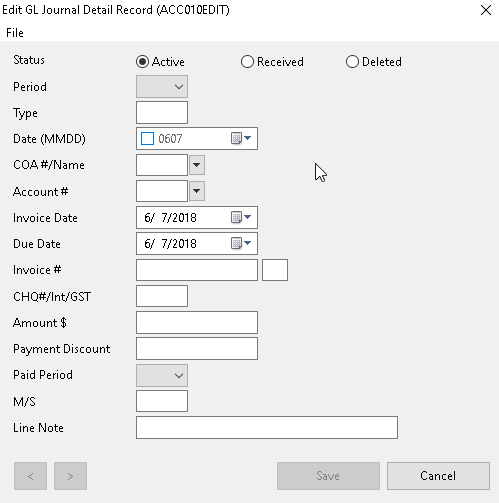Close the Edit GL Journal Detail window
Image resolution: width=499 pixels, height=503 pixels.
[x=486, y=10]
